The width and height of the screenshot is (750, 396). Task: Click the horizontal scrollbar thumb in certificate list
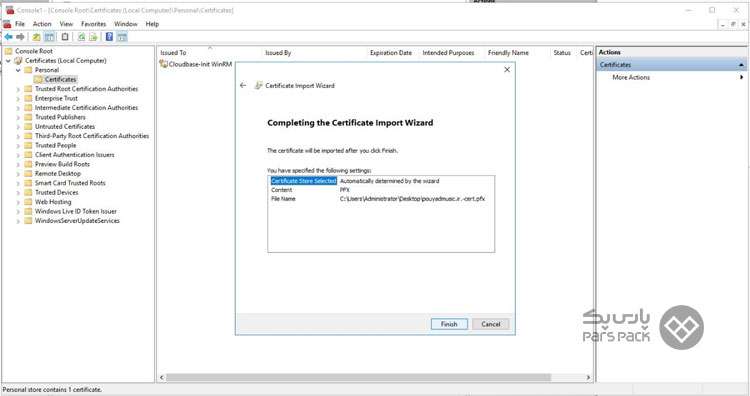click(x=358, y=377)
